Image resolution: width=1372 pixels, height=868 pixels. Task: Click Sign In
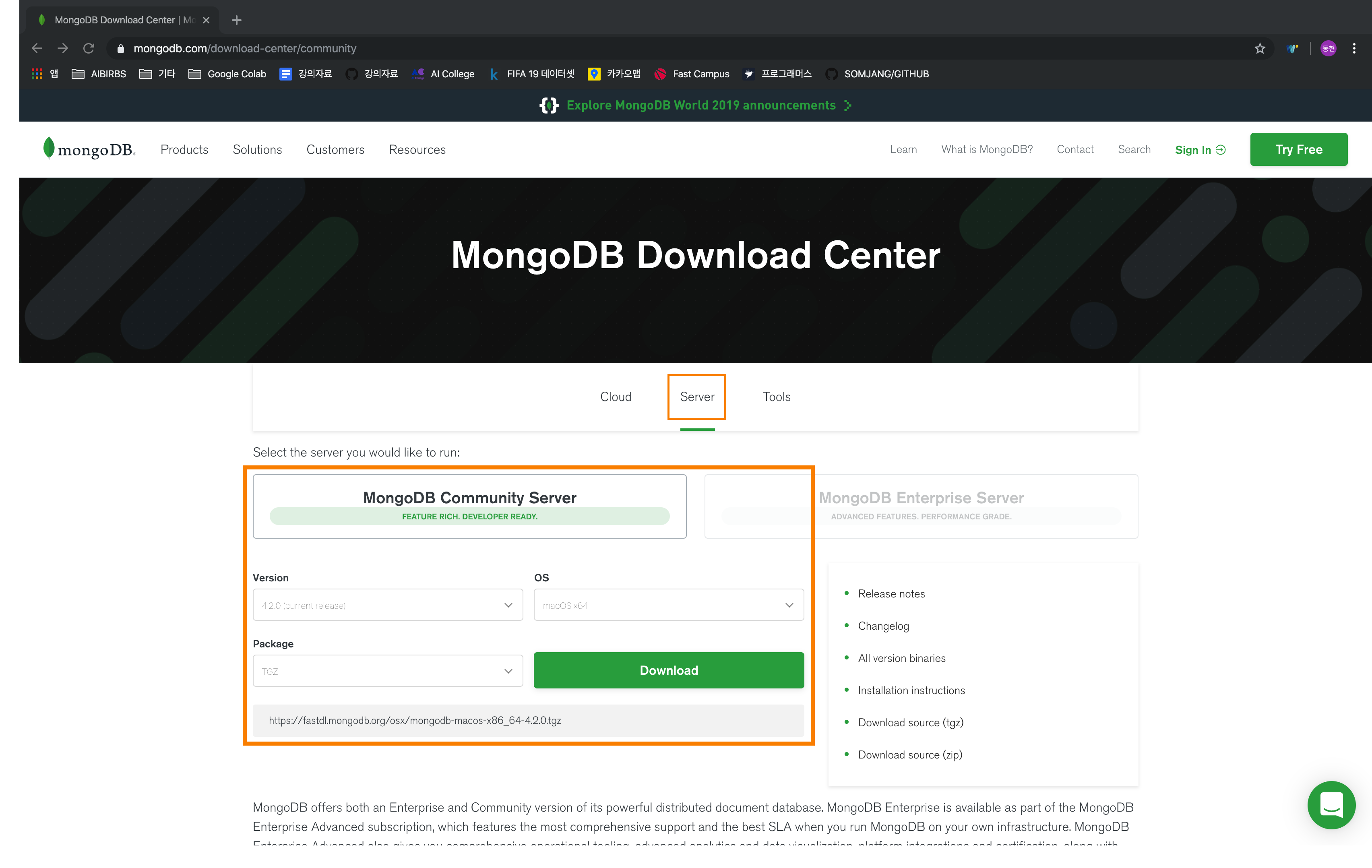1200,150
